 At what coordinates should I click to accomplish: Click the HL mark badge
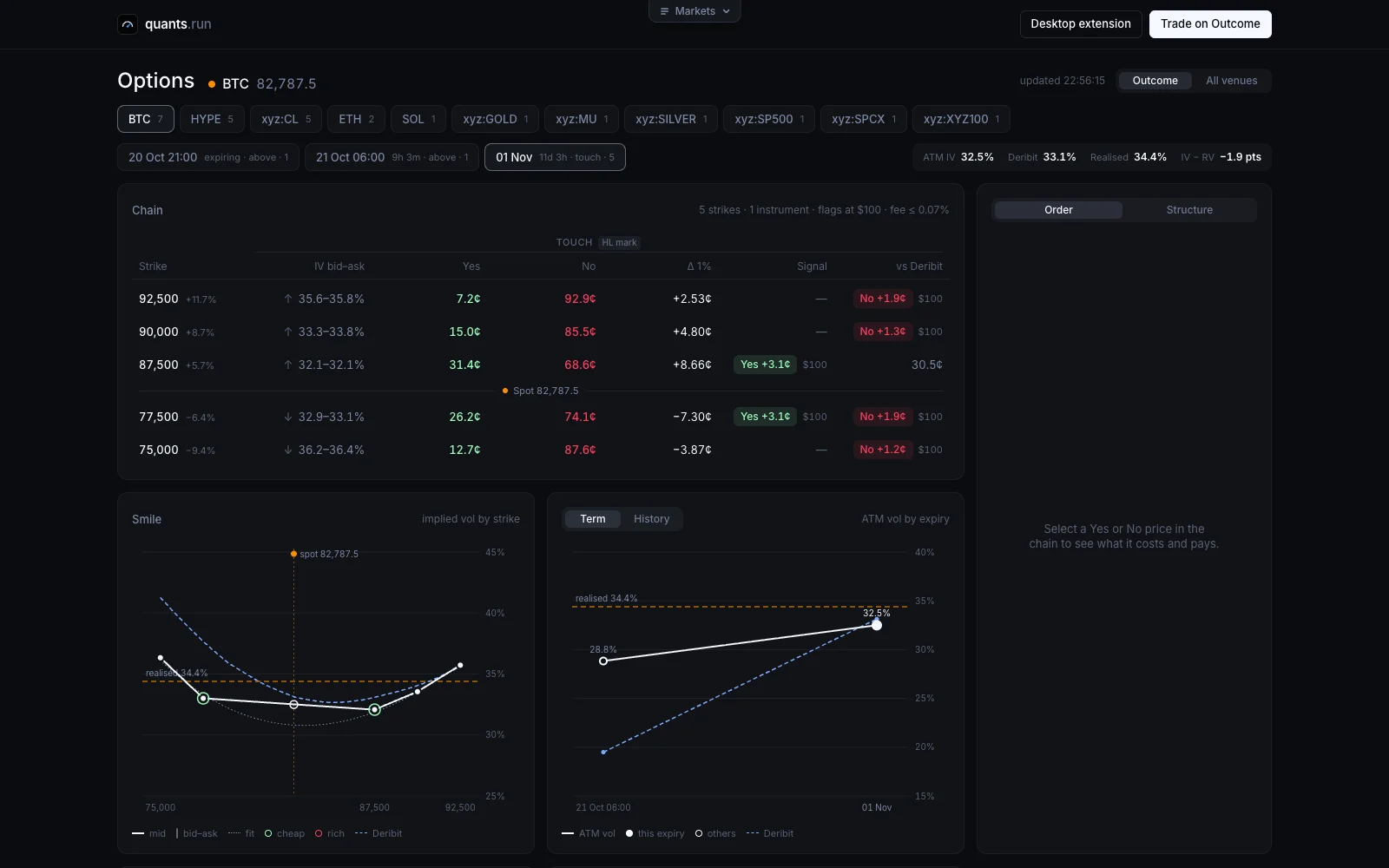tap(619, 243)
